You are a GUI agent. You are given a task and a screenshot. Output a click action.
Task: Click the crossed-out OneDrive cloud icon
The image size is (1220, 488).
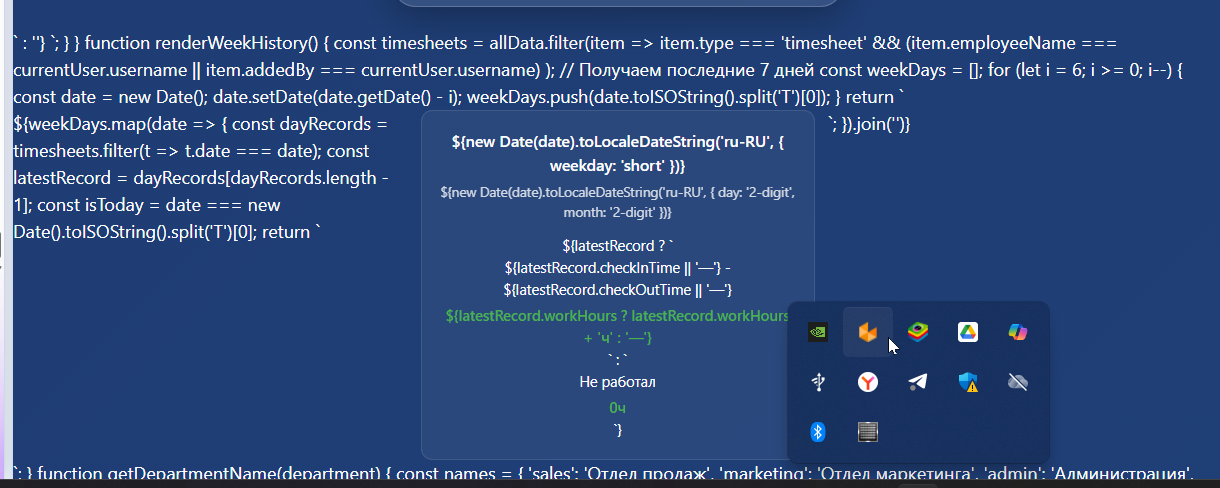pyautogui.click(x=1018, y=382)
